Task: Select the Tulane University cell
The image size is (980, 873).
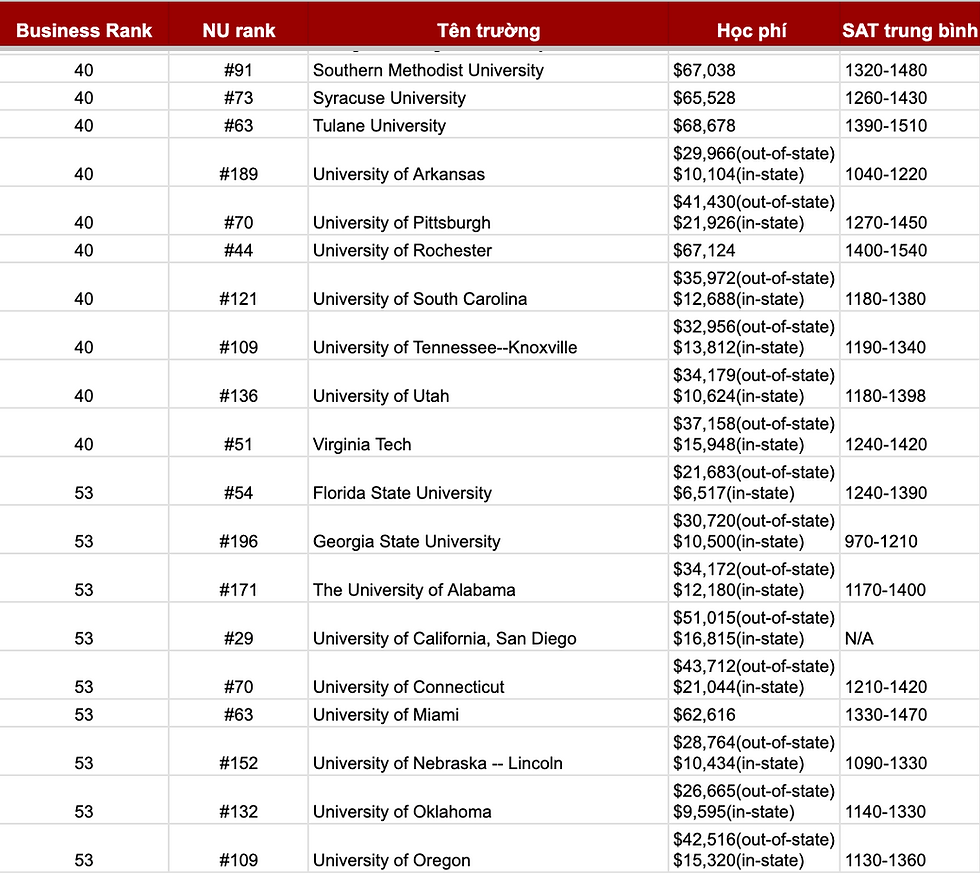Action: point(488,124)
